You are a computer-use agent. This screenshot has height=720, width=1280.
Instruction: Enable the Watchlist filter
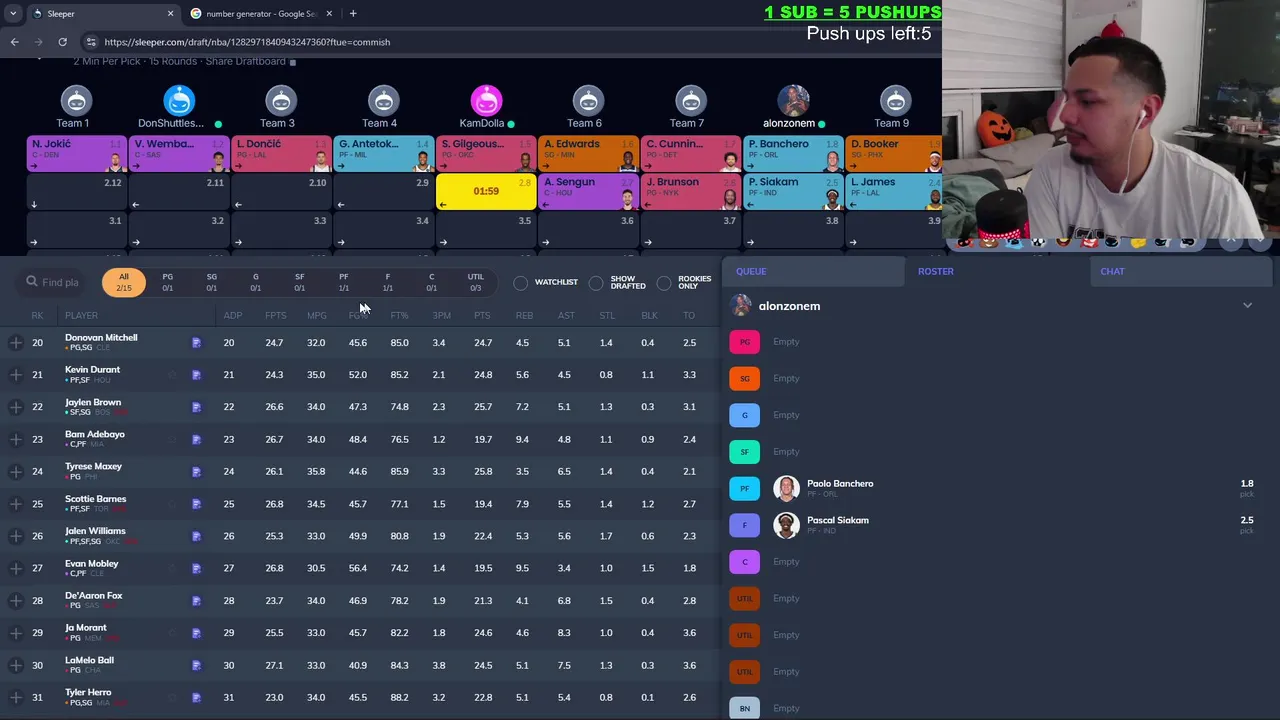(x=521, y=283)
